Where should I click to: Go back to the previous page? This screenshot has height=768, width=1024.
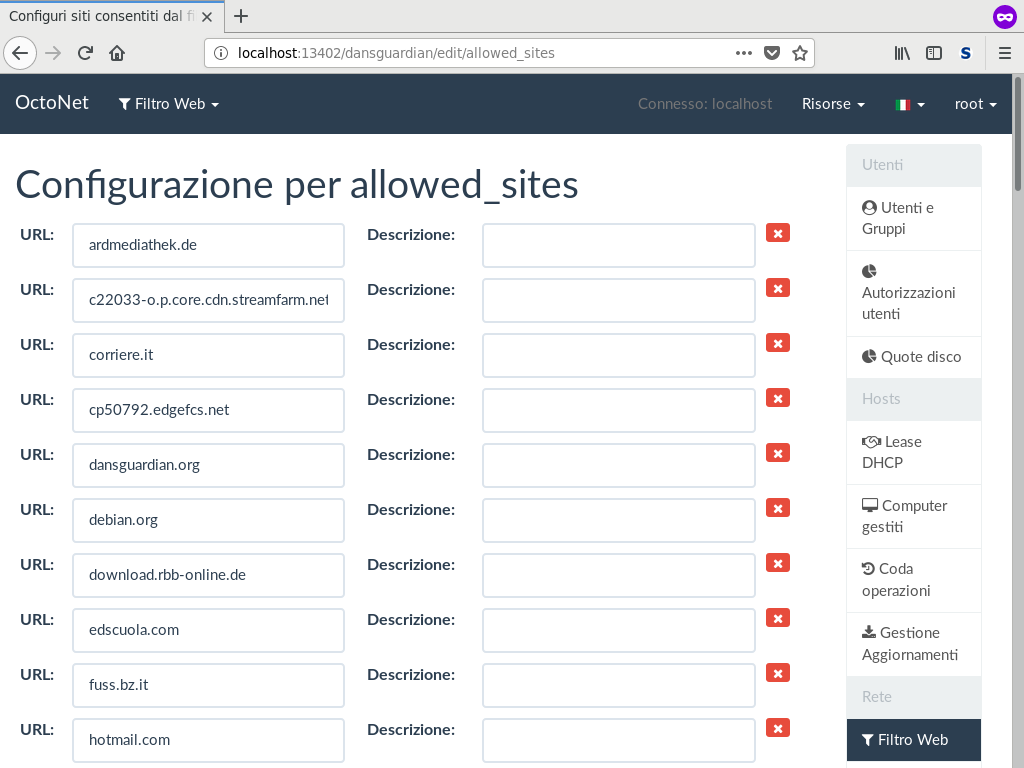20,53
